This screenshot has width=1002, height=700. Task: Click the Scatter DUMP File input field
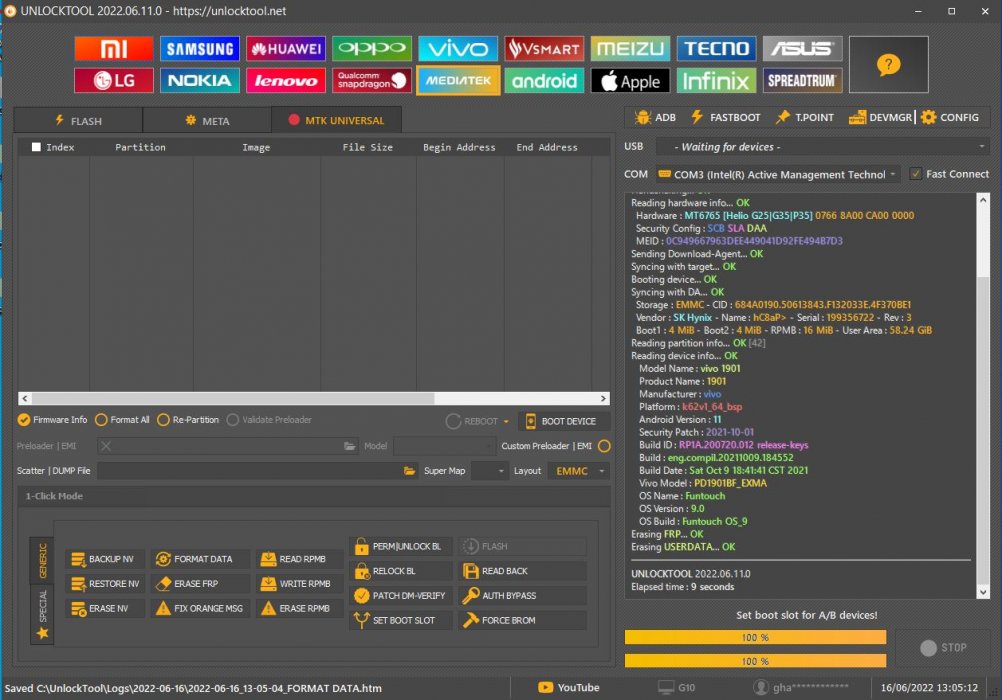[250, 471]
